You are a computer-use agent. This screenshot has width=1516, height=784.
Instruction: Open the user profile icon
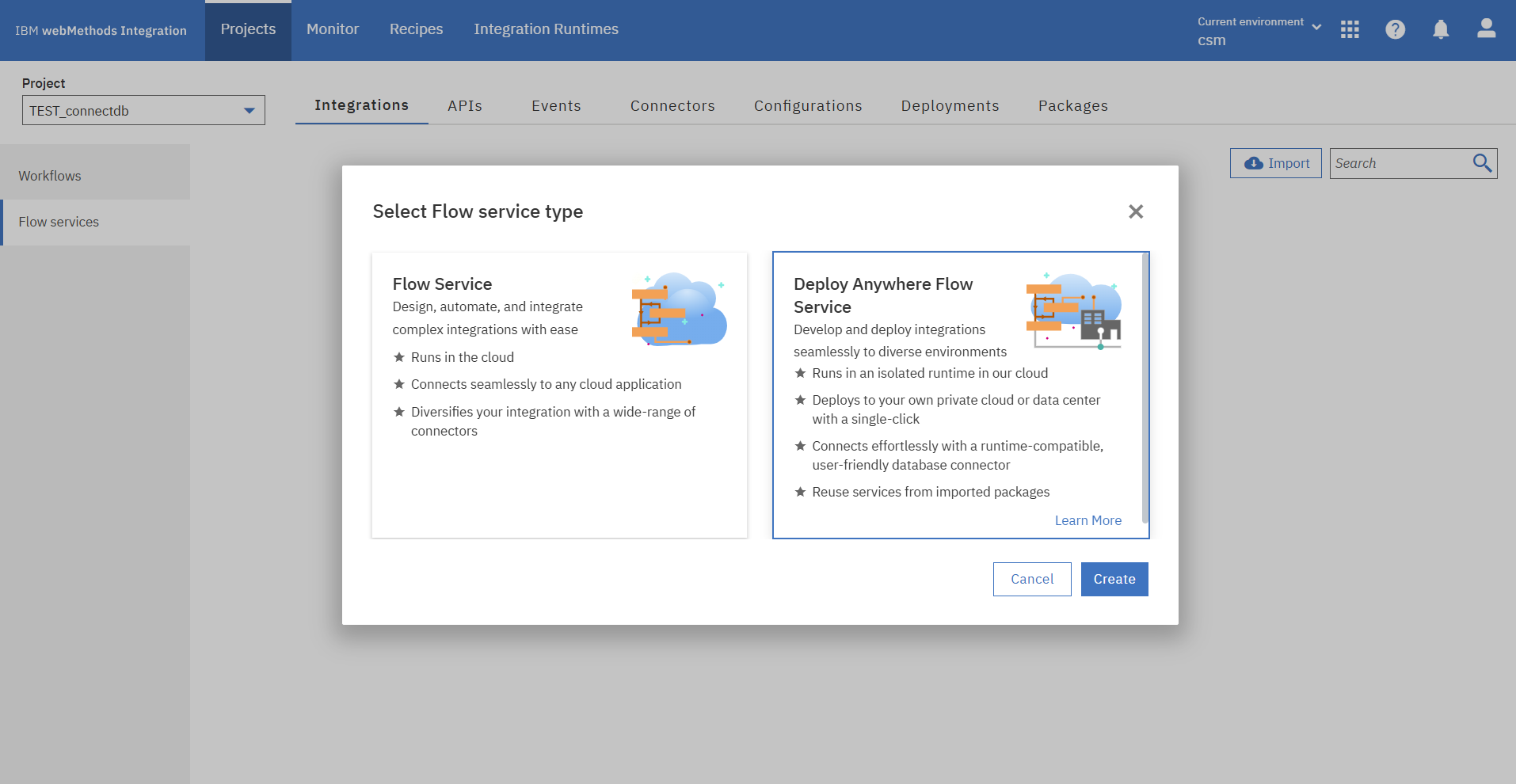[x=1487, y=29]
